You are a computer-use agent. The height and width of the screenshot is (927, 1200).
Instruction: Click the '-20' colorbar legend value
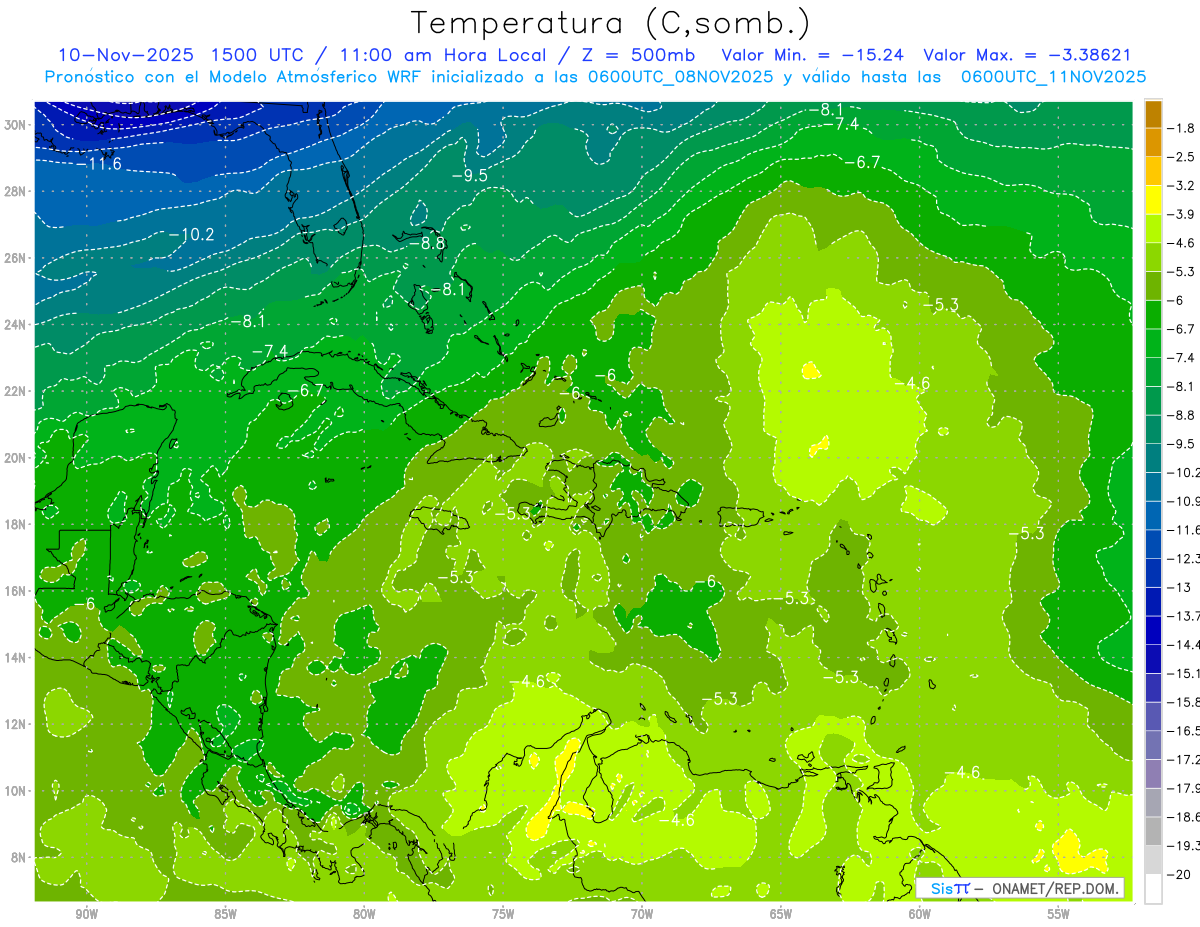click(1178, 874)
